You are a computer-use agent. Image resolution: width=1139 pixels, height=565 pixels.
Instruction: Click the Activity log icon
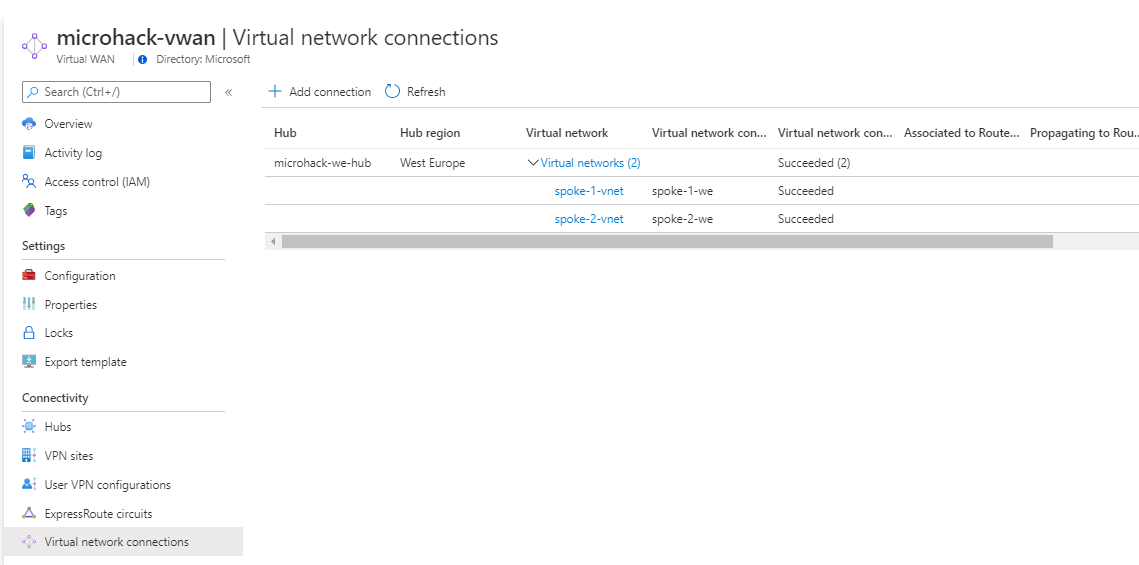29,153
